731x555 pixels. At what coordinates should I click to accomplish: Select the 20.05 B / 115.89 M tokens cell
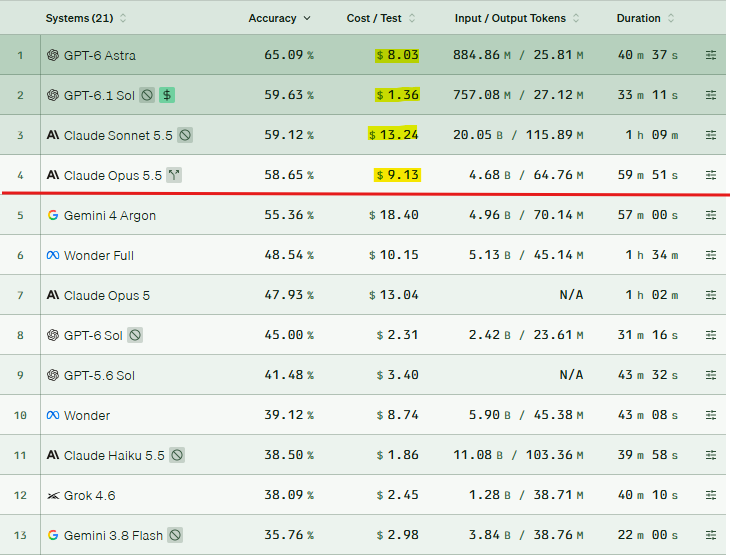tap(518, 135)
